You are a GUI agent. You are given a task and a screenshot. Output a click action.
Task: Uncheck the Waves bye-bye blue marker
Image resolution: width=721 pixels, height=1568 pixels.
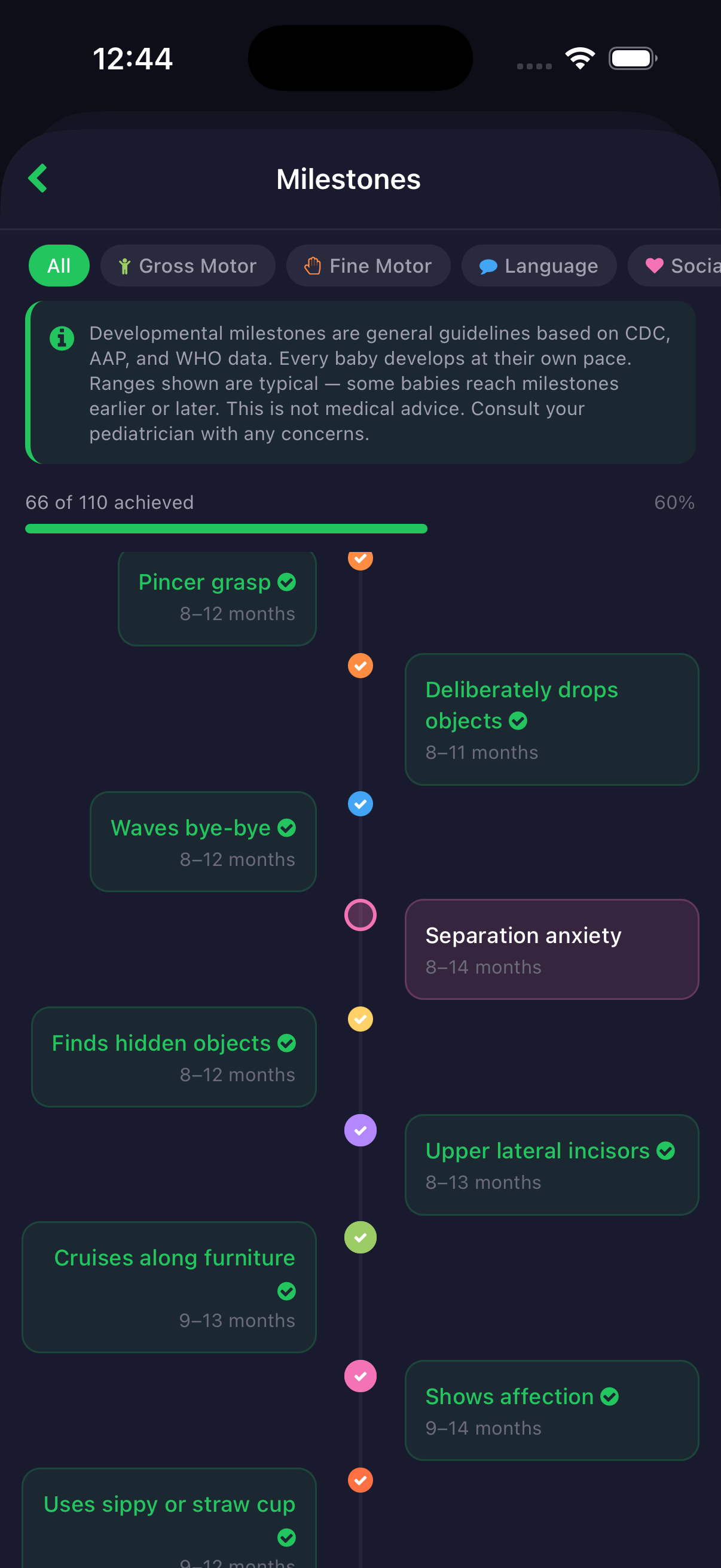(360, 804)
